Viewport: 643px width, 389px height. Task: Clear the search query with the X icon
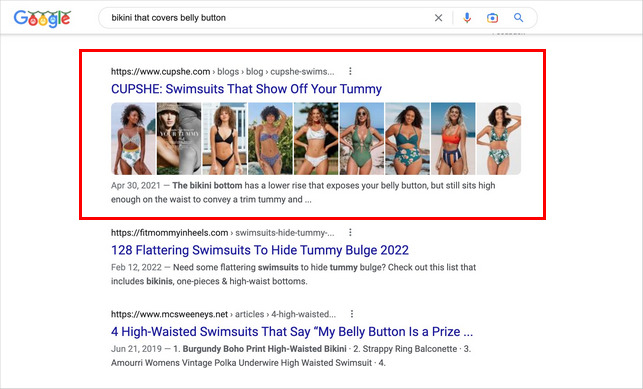pyautogui.click(x=438, y=18)
